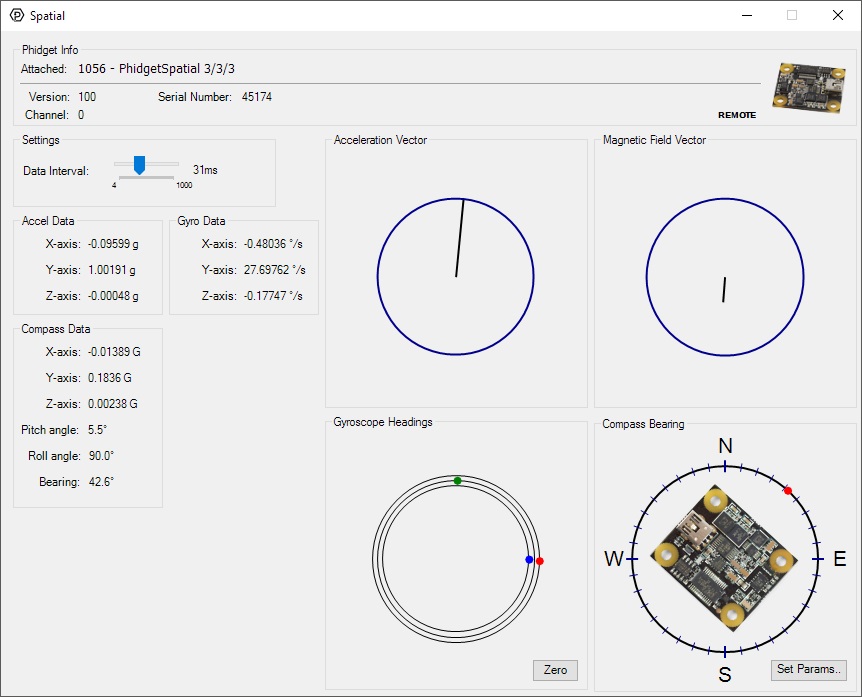Click the Compass X-axis value -0.01389 G
Screen dimensions: 862x697
pyautogui.click(x=114, y=352)
